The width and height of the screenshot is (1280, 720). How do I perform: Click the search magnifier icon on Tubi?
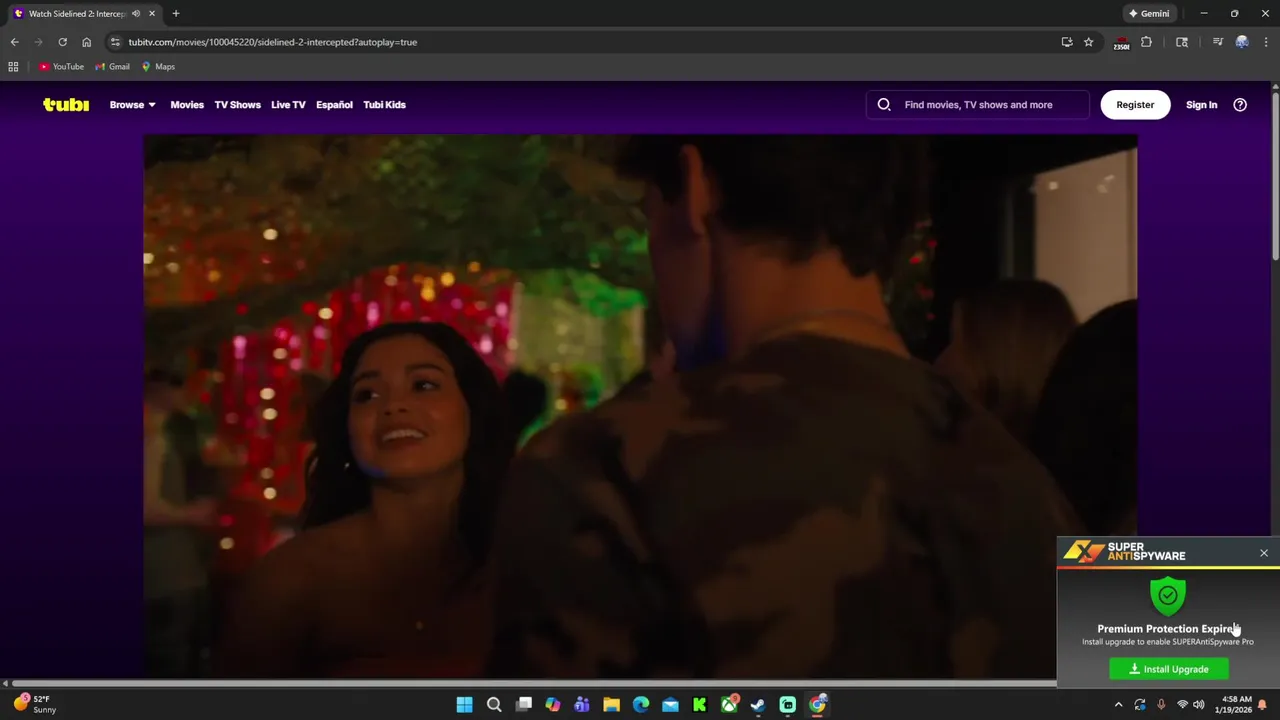coord(884,104)
